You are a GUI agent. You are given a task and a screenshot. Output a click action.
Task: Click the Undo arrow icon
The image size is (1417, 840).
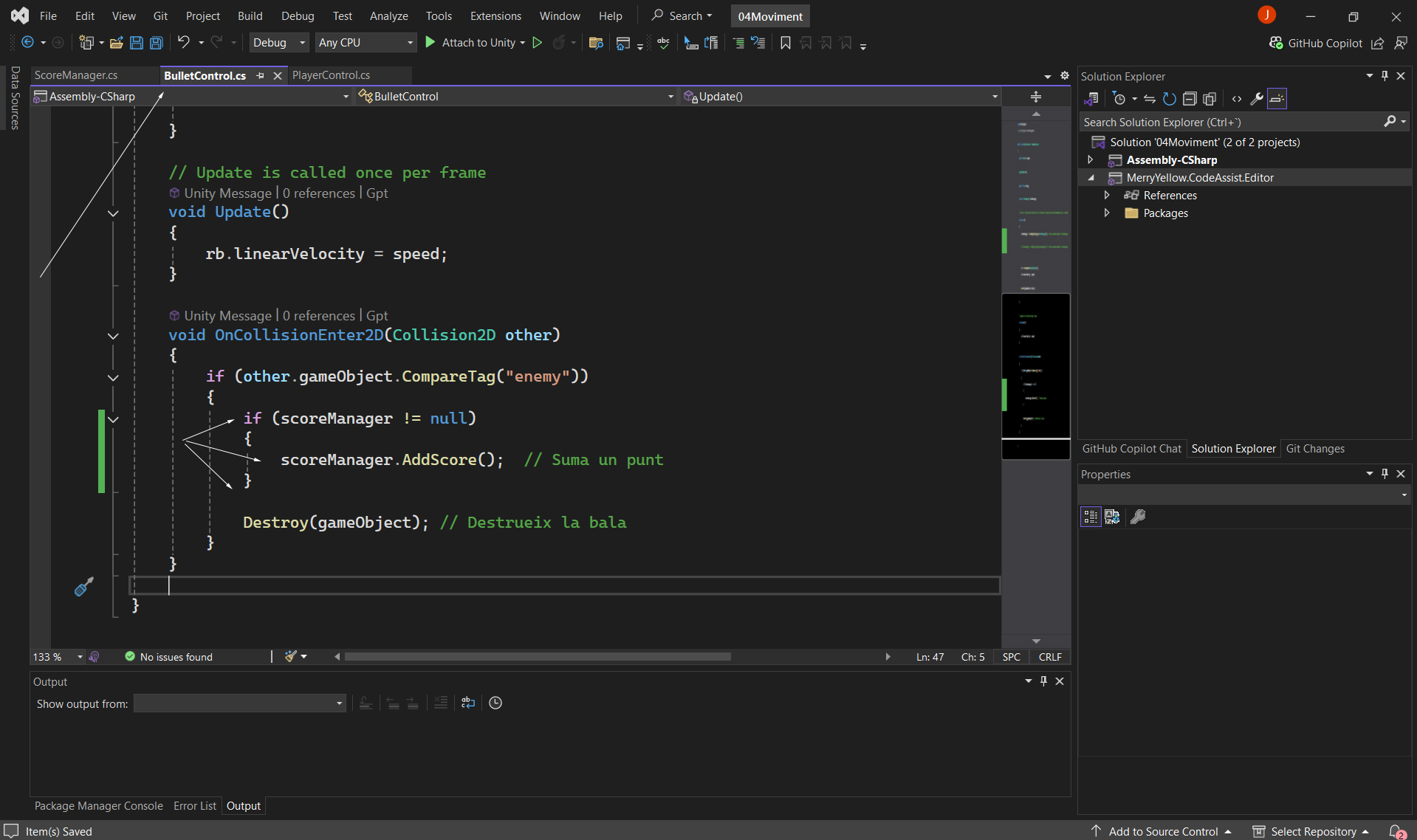point(184,43)
